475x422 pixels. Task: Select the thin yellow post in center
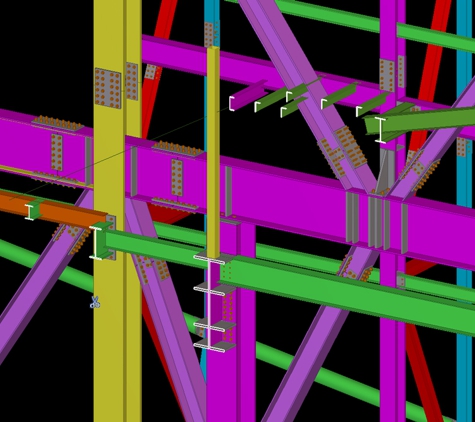pos(213,152)
